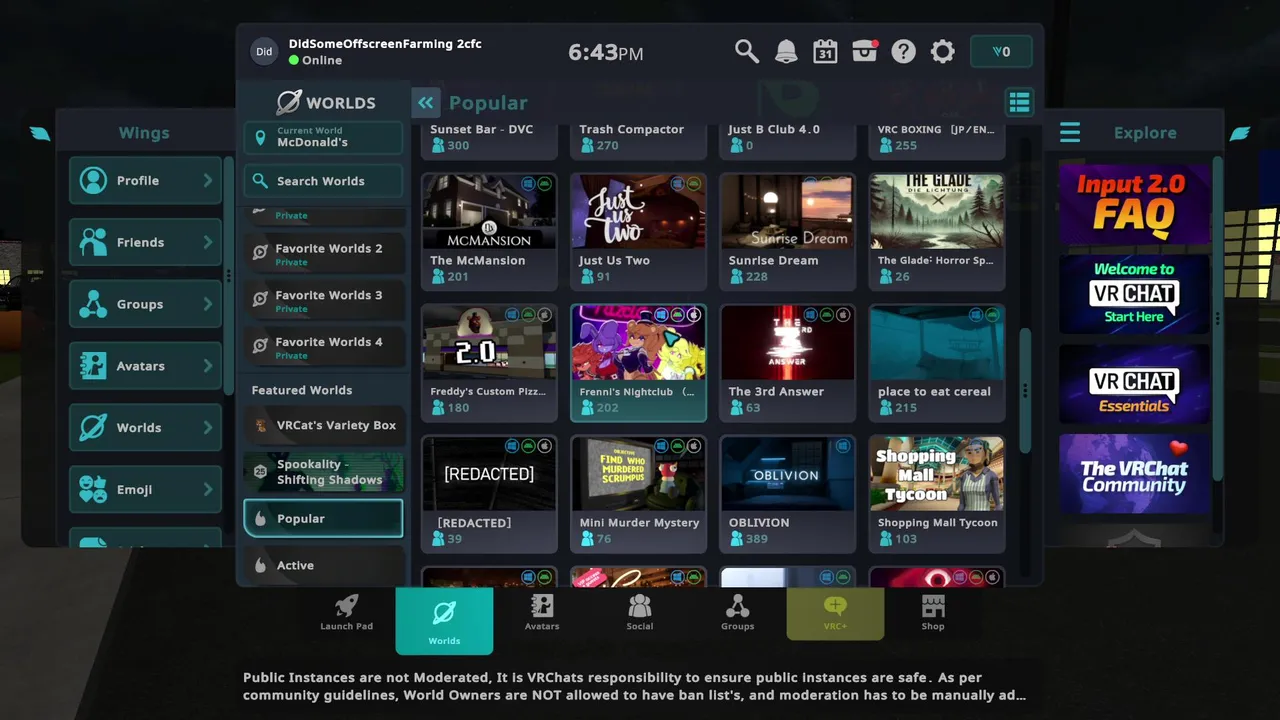Open the Input 2.0 FAQ banner
Viewport: 1280px width, 720px height.
tap(1134, 203)
